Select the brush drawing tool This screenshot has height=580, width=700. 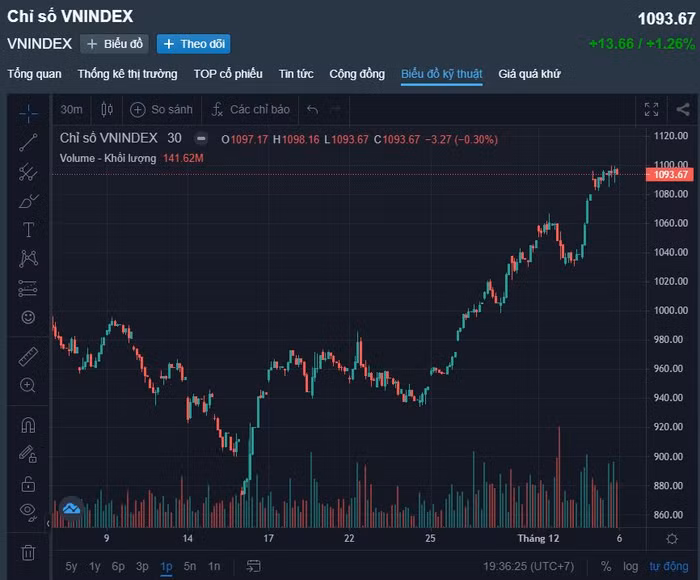(x=28, y=201)
